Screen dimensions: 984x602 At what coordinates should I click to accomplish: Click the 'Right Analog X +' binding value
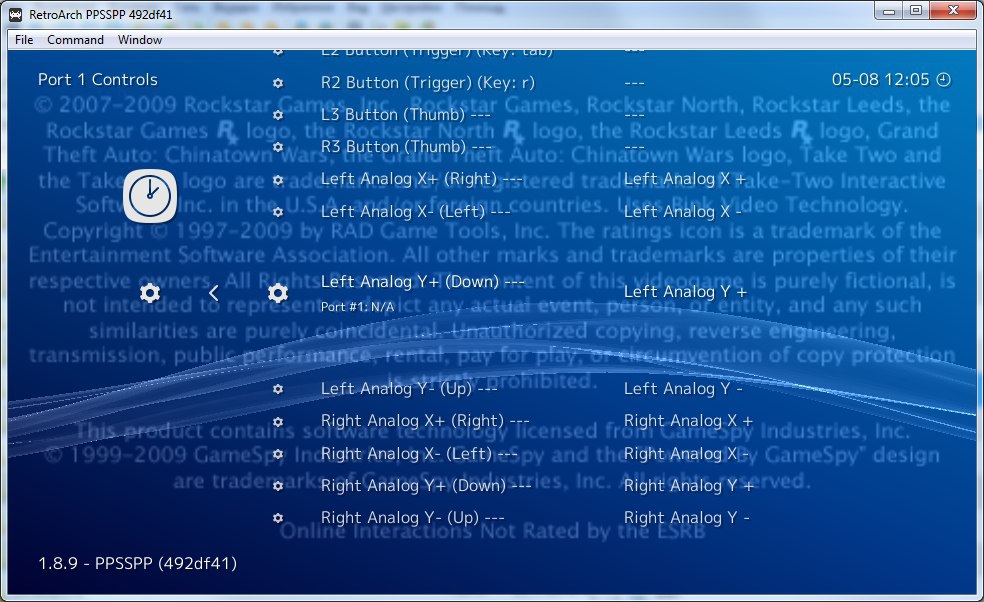click(x=688, y=421)
